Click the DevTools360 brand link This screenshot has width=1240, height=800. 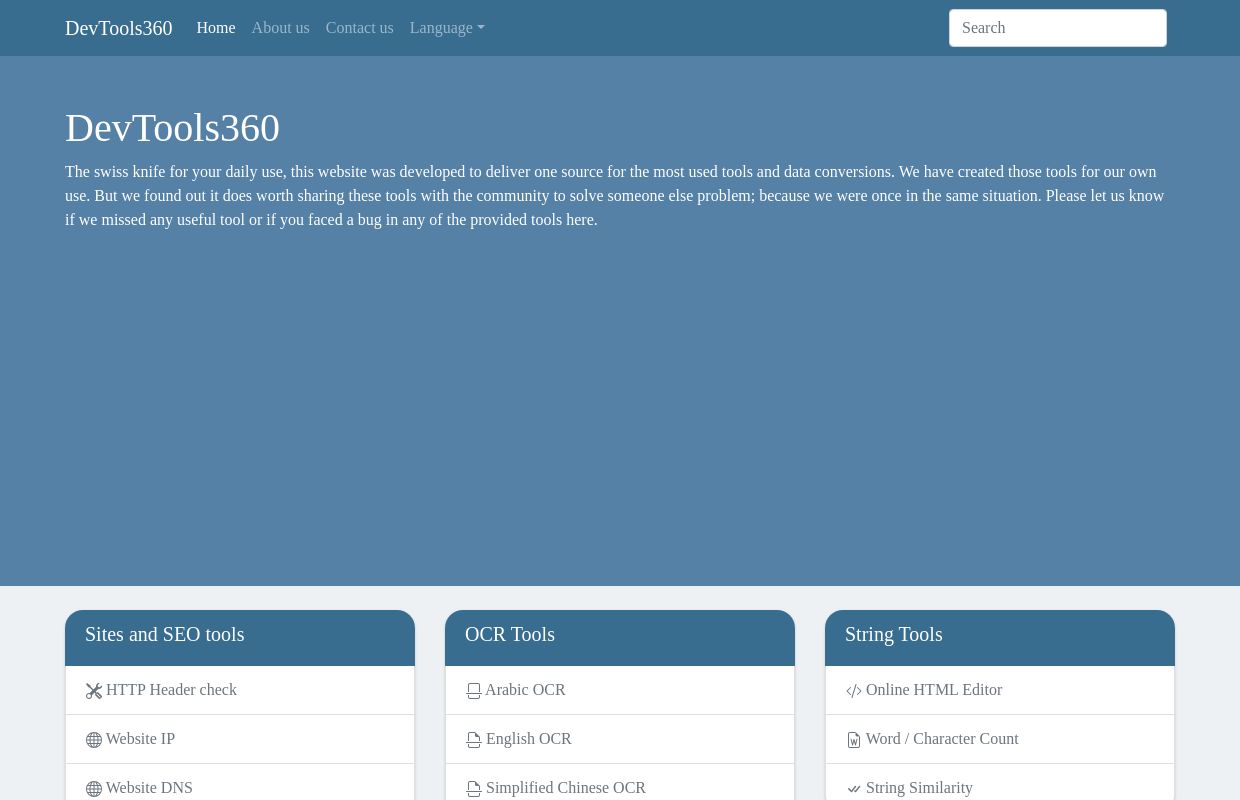[118, 28]
